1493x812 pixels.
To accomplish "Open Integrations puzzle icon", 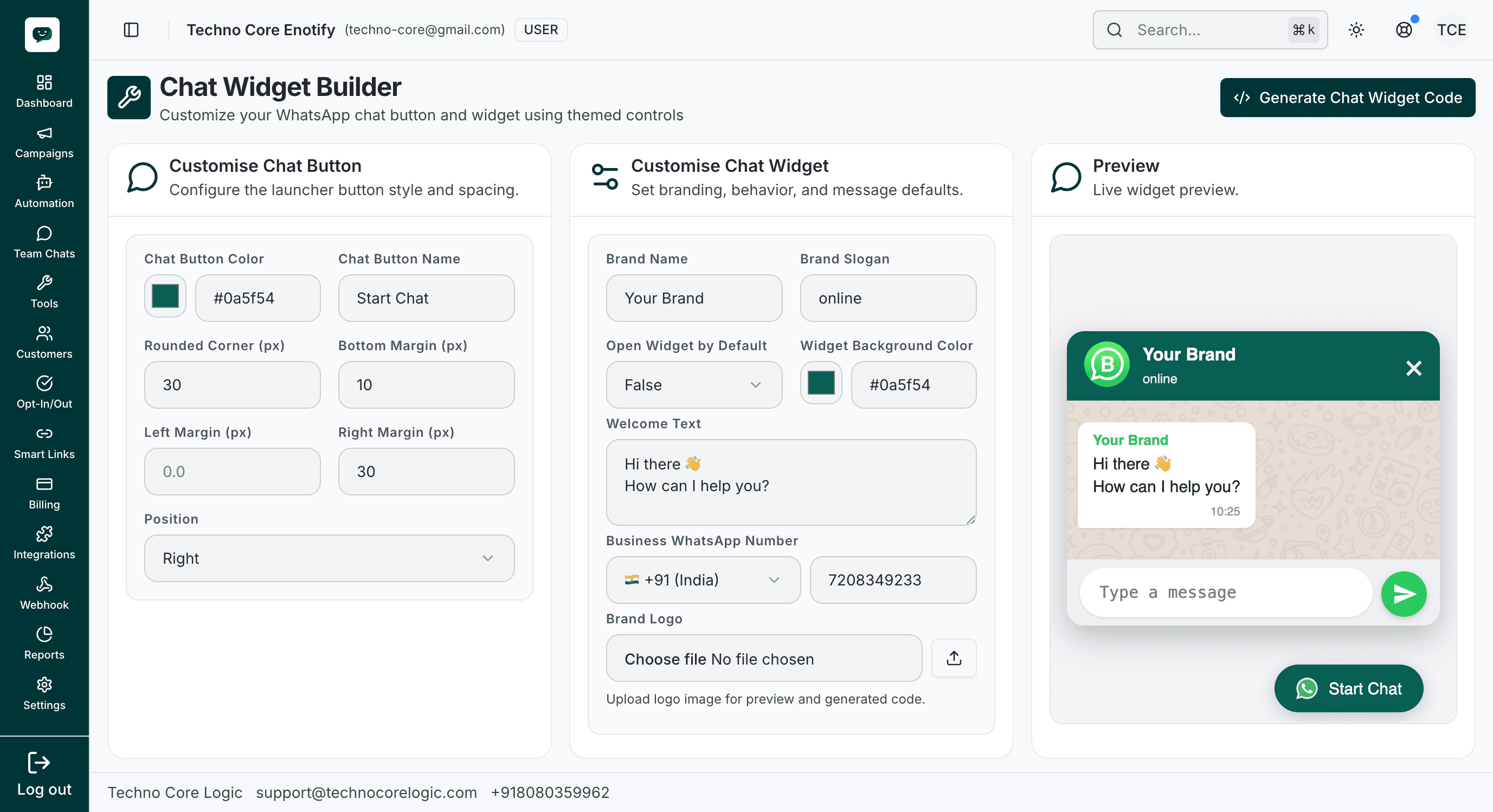I will (x=44, y=534).
